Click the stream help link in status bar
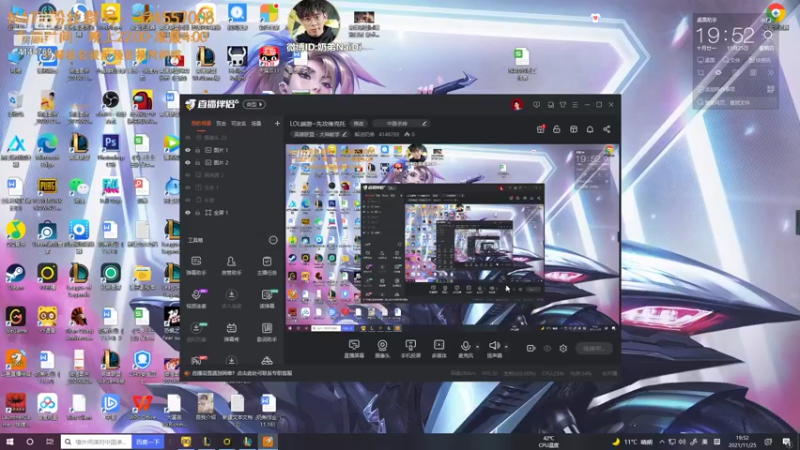The height and width of the screenshot is (450, 800). 242,373
